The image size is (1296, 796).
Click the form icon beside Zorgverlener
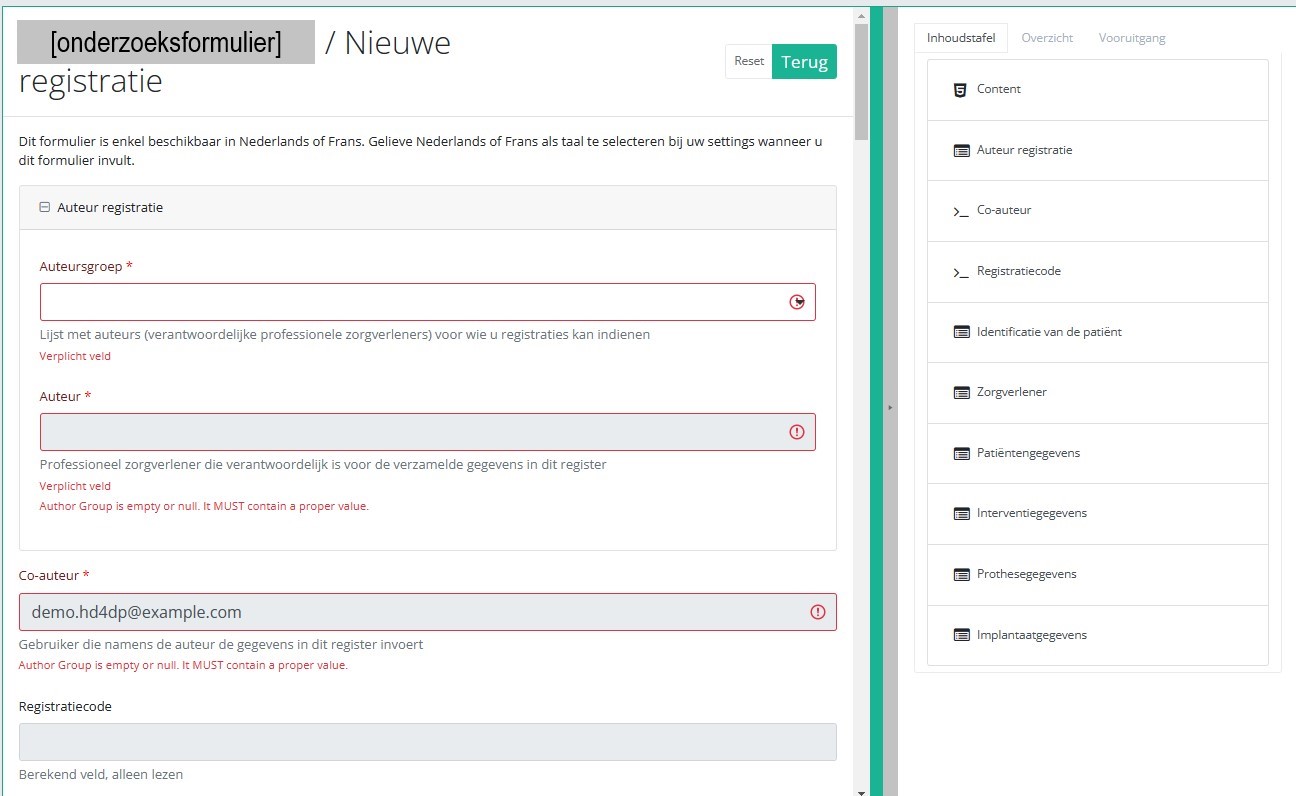point(961,393)
